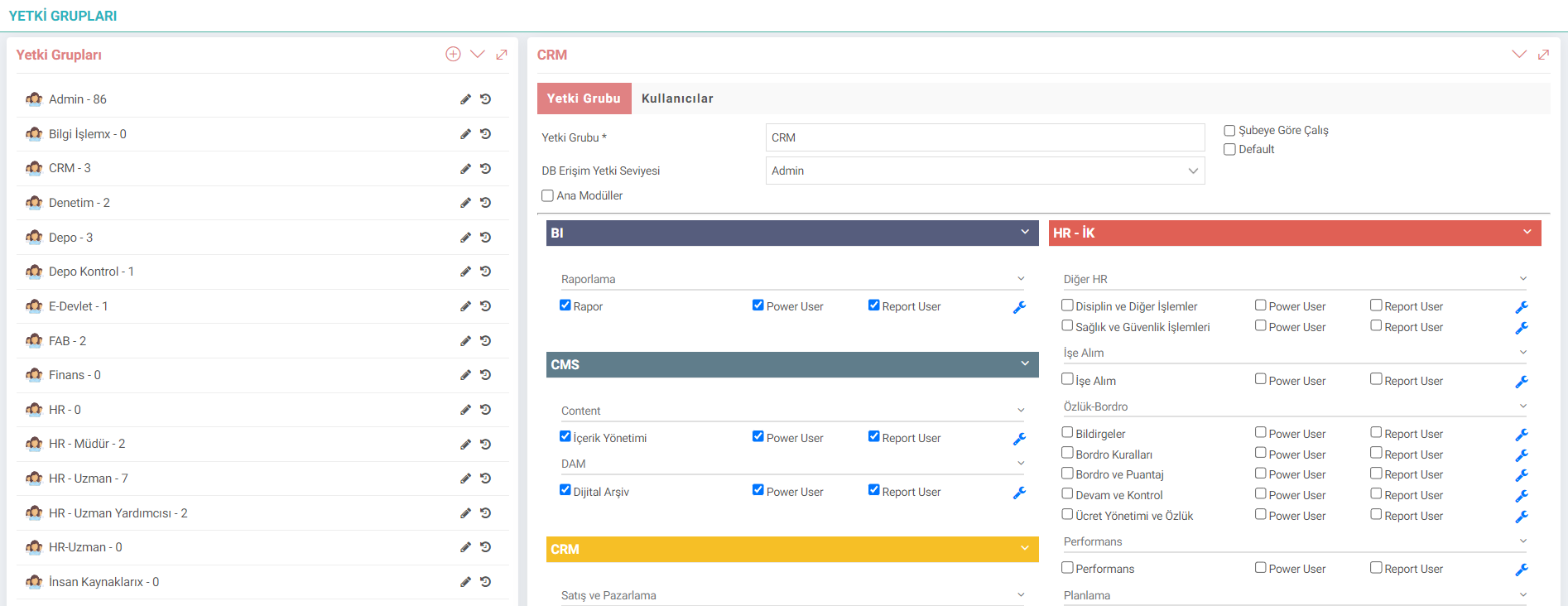Check Sağlık ve Güvenlik İşlemleri checkbox

pos(1067,326)
